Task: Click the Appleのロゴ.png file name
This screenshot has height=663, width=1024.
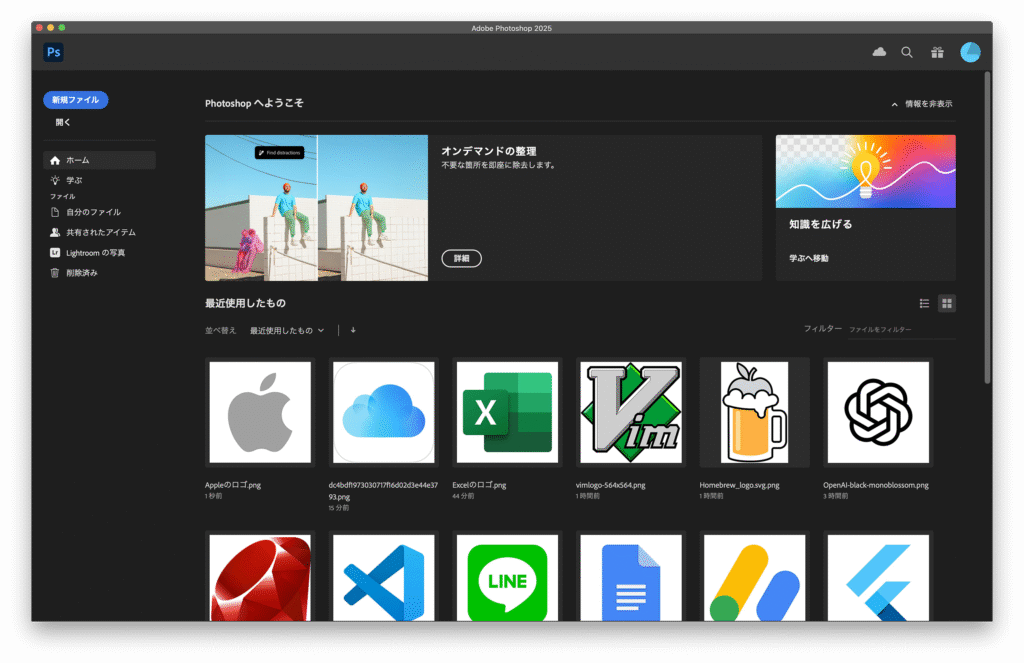Action: (233, 485)
